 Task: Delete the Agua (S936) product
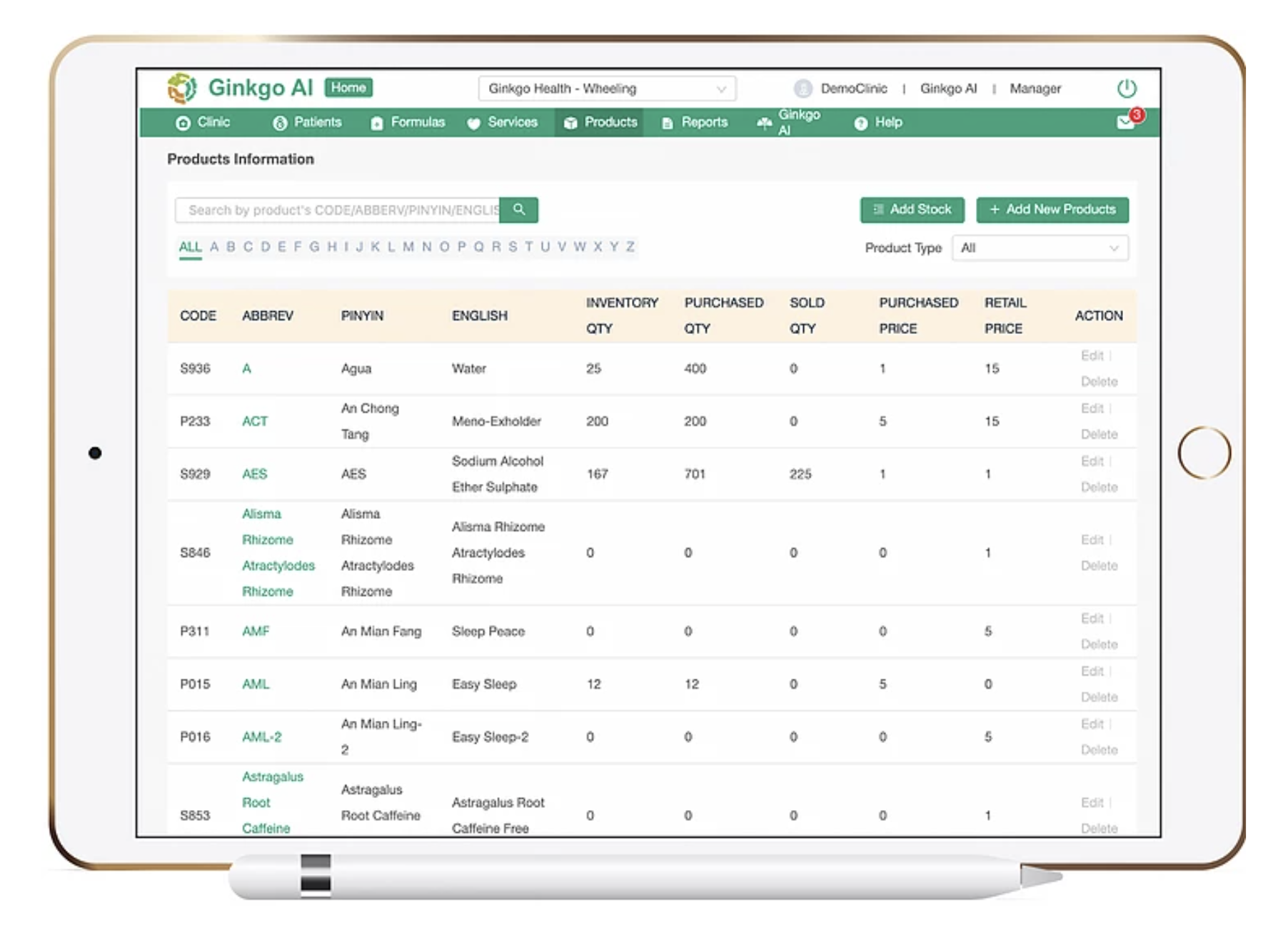tap(1099, 381)
